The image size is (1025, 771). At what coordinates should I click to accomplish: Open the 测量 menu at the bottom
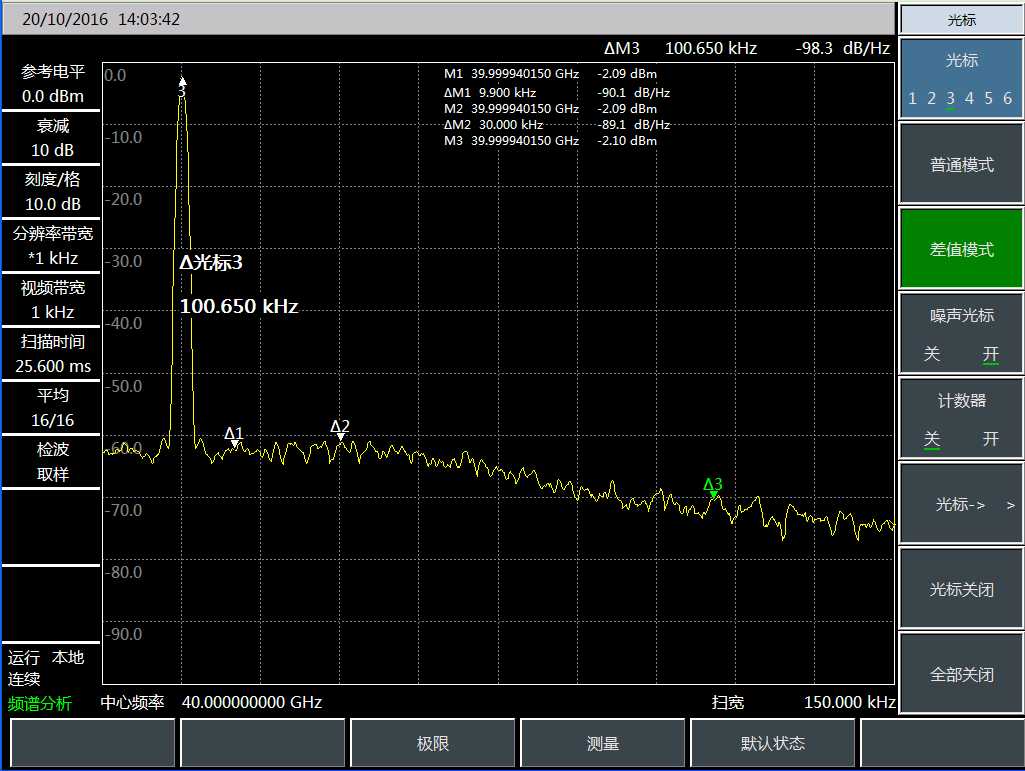[603, 744]
